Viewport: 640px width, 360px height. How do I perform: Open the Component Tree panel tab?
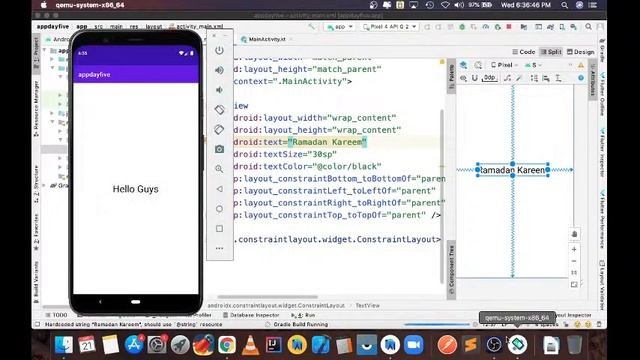coord(451,270)
